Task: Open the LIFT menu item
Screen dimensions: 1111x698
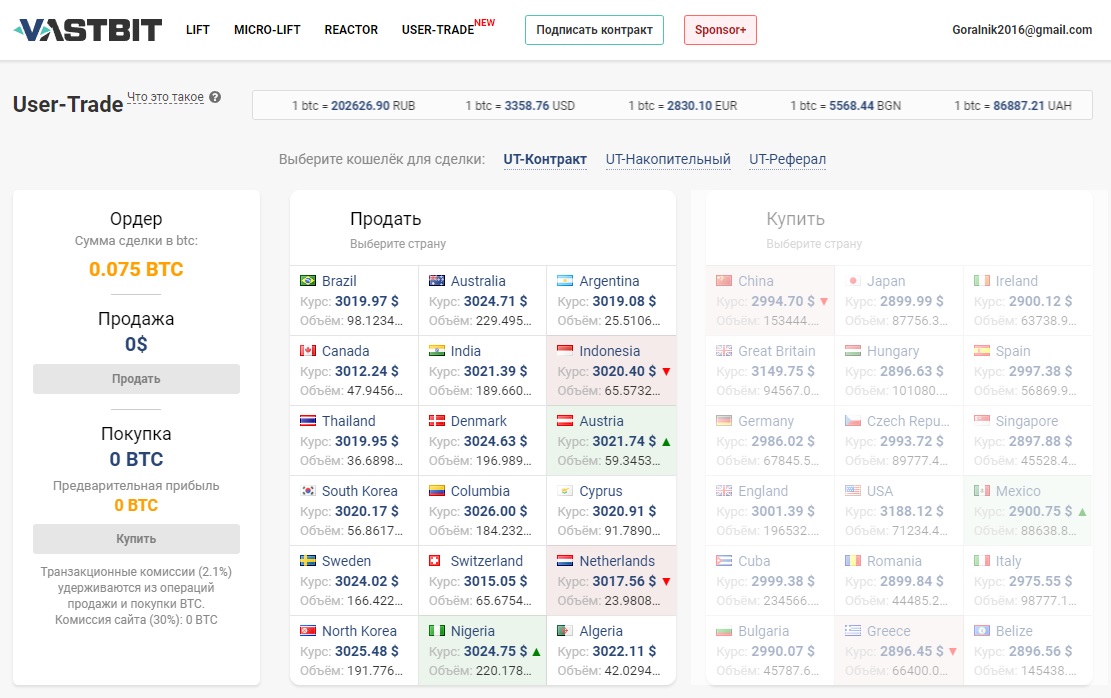Action: (198, 30)
